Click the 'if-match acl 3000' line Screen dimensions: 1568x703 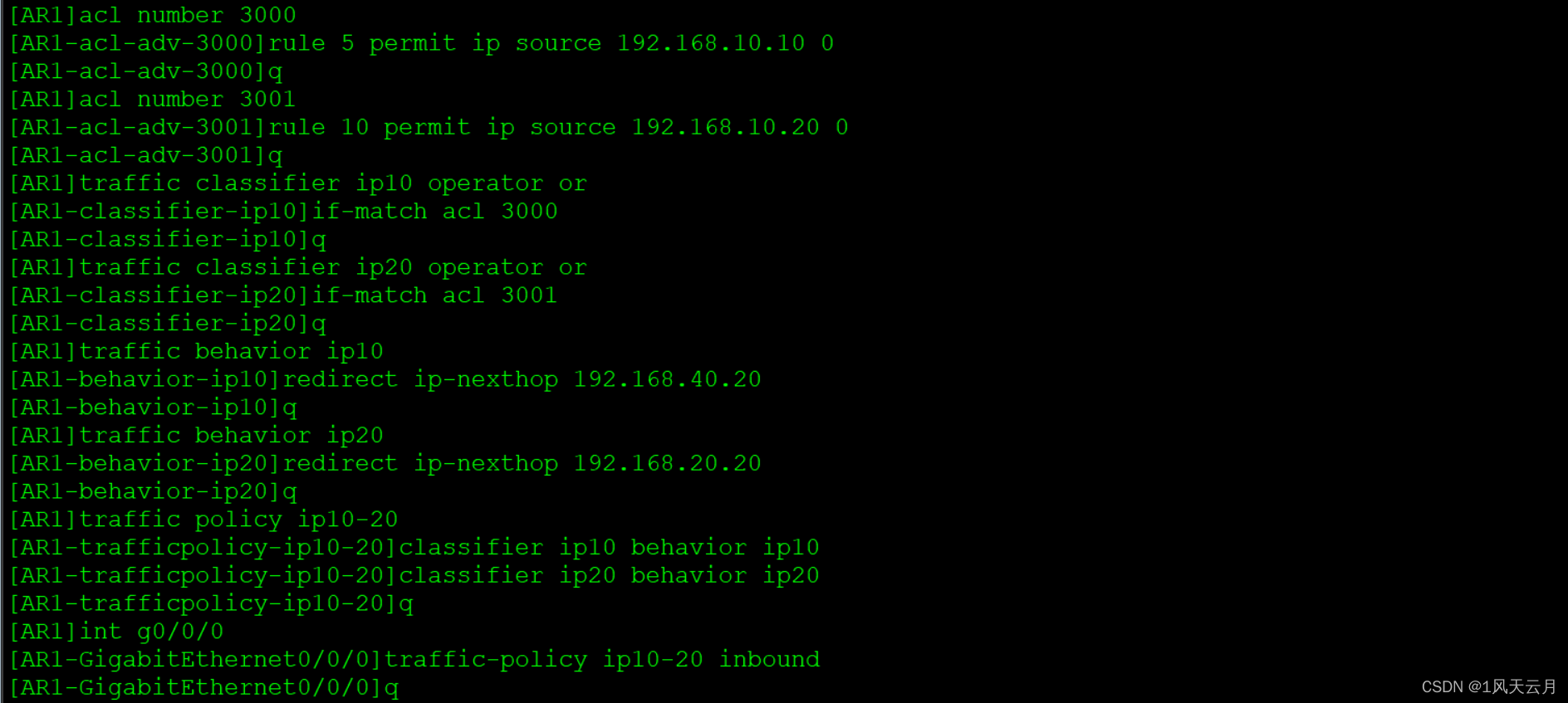point(283,211)
